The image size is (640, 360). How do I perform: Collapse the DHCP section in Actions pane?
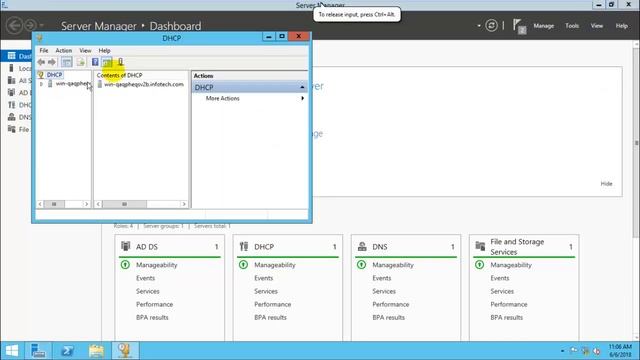(x=302, y=87)
